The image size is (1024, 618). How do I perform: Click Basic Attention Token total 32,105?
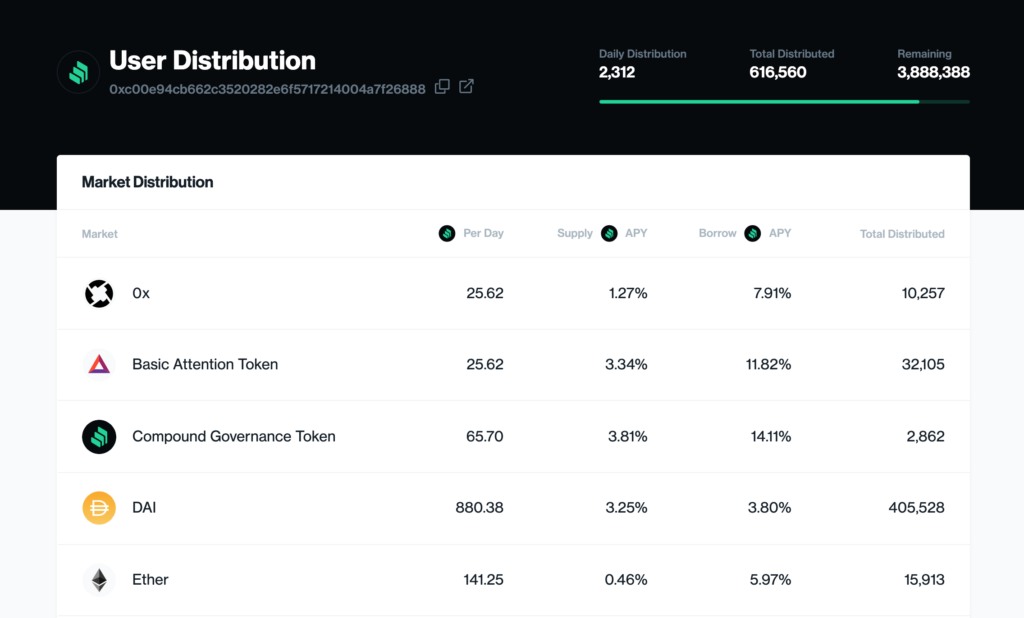coord(923,365)
